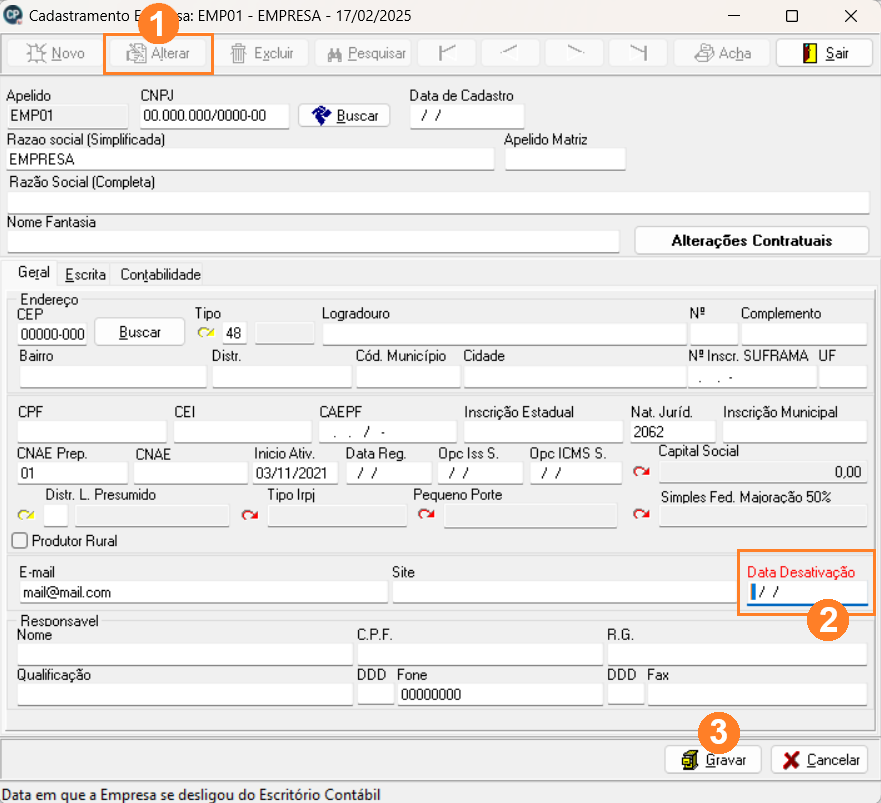Click the Logradouro field
The image size is (881, 803).
(x=505, y=334)
